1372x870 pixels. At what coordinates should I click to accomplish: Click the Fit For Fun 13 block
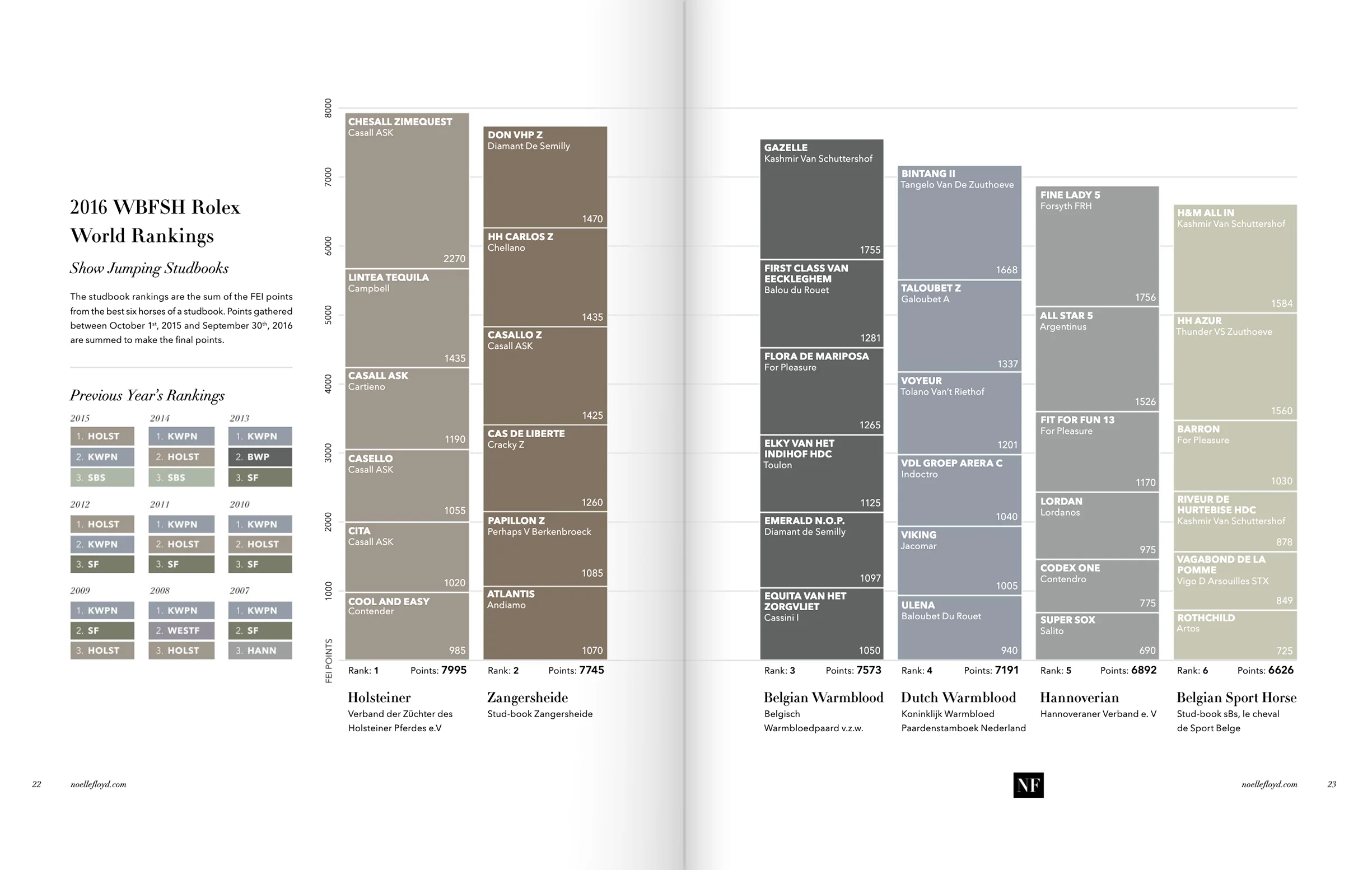coord(1098,451)
